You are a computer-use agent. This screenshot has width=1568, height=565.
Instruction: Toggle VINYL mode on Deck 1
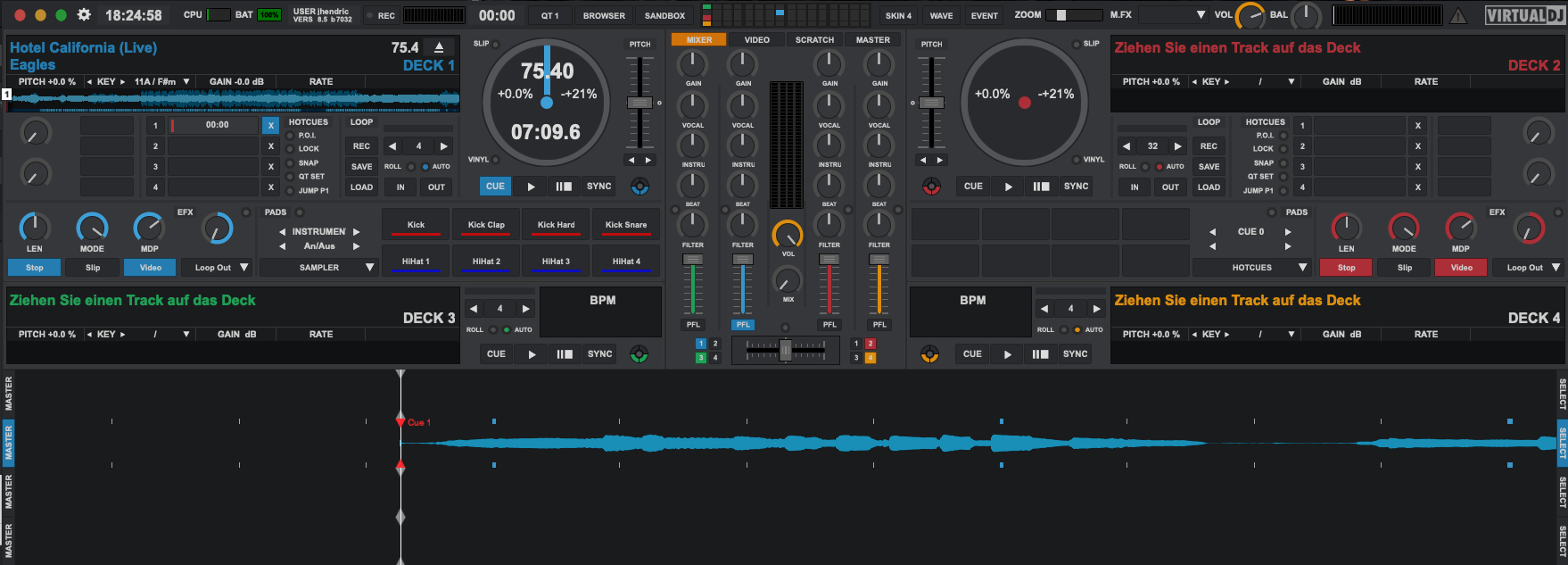coord(497,160)
